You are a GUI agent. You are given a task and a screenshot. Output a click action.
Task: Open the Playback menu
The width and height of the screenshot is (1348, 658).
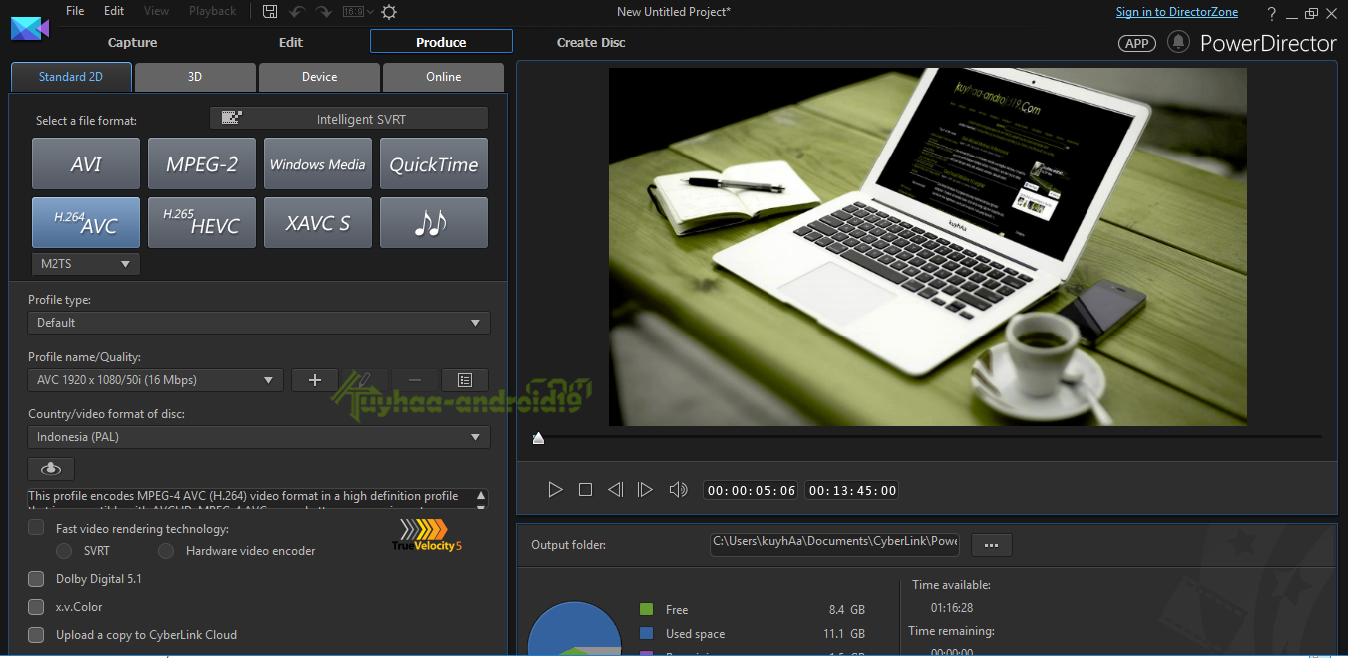point(213,11)
